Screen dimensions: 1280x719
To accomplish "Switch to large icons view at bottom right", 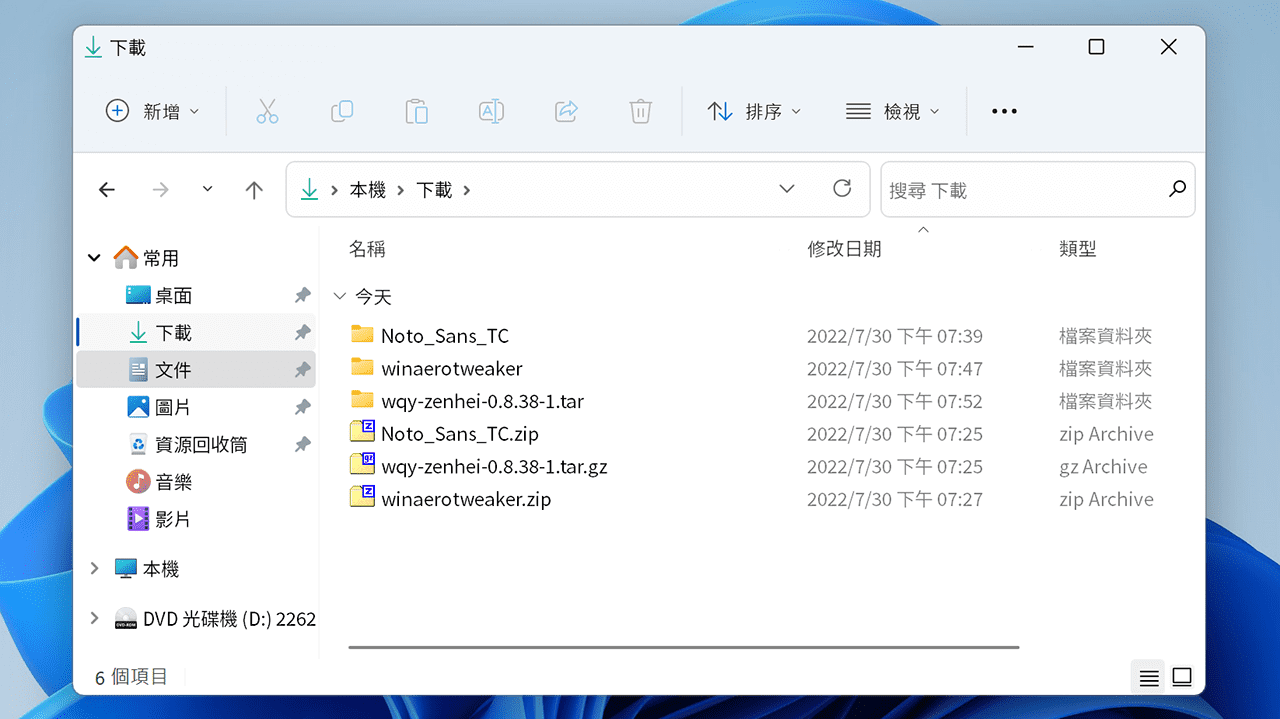I will [1182, 676].
